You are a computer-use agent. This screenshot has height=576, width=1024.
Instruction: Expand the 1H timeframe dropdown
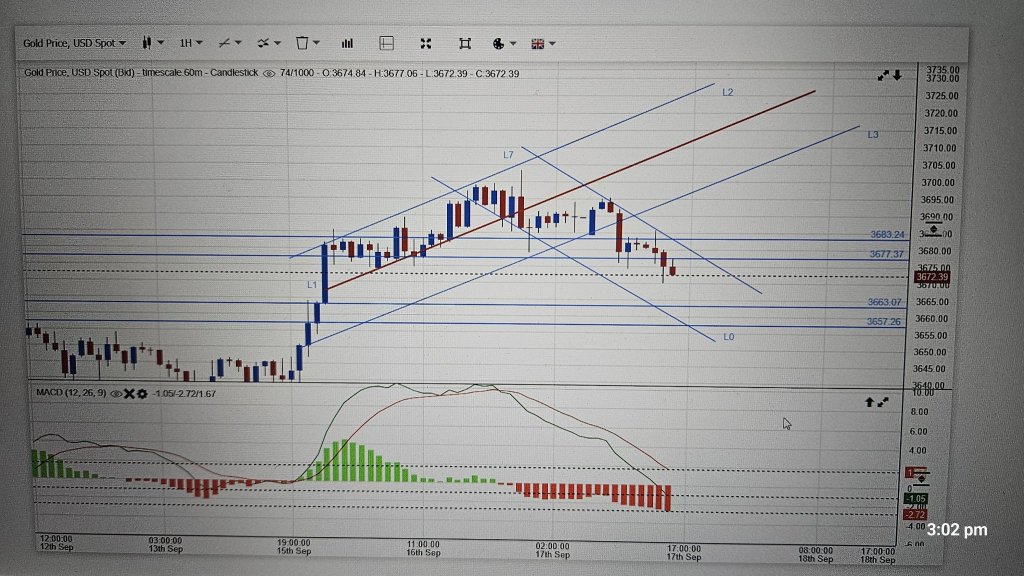tap(192, 43)
